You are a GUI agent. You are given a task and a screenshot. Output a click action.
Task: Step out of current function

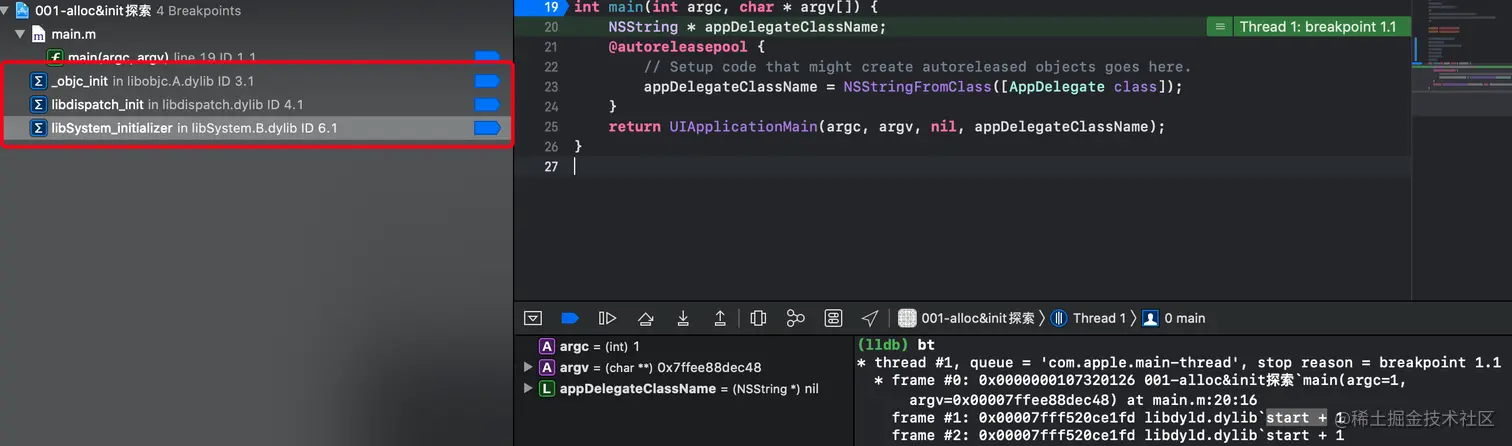[x=720, y=318]
